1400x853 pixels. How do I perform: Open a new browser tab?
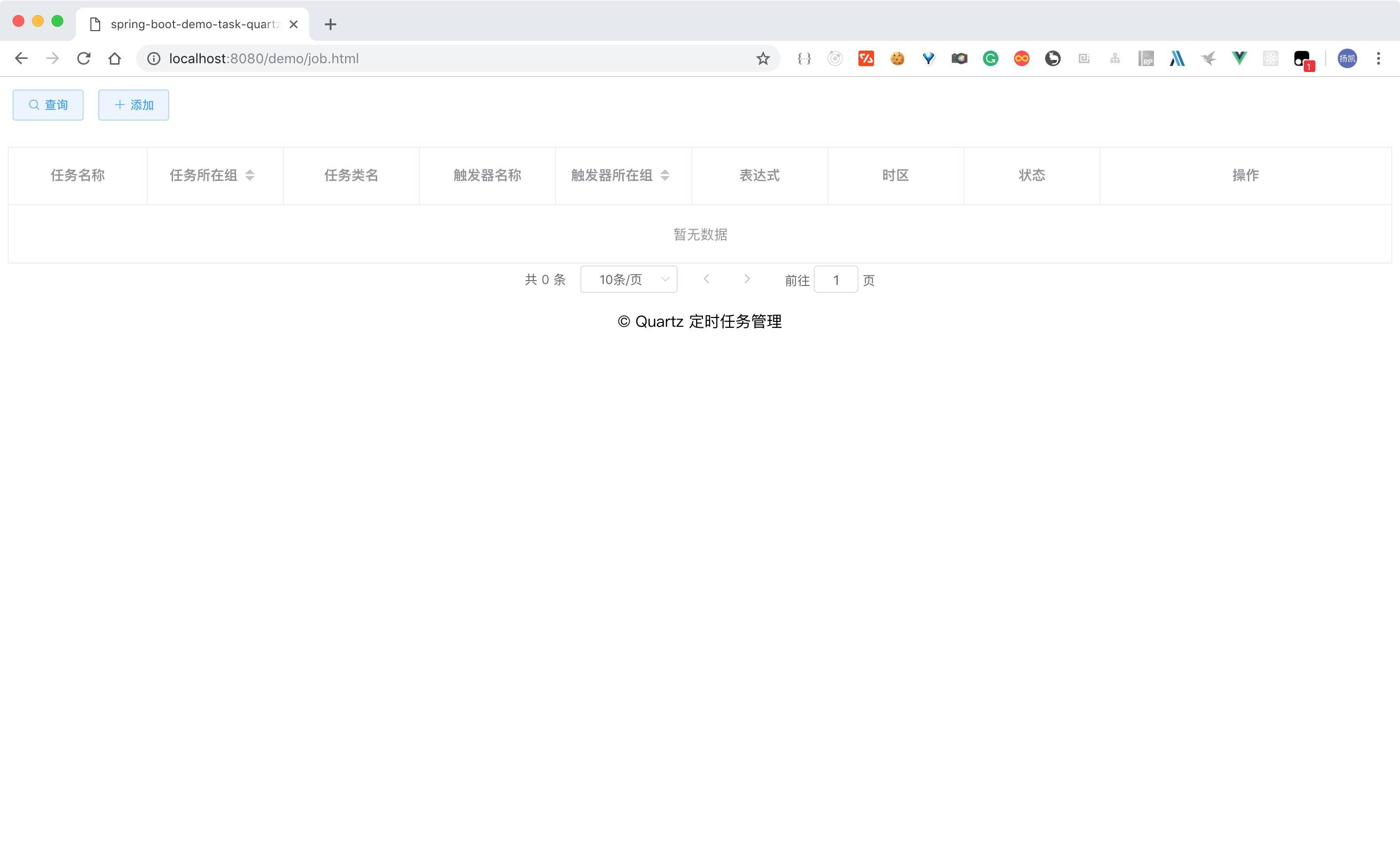(330, 24)
